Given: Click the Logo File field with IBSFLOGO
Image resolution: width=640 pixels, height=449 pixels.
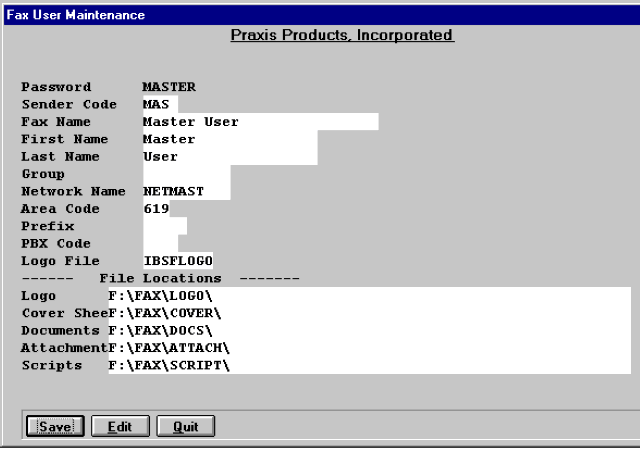Looking at the screenshot, I should pyautogui.click(x=178, y=261).
